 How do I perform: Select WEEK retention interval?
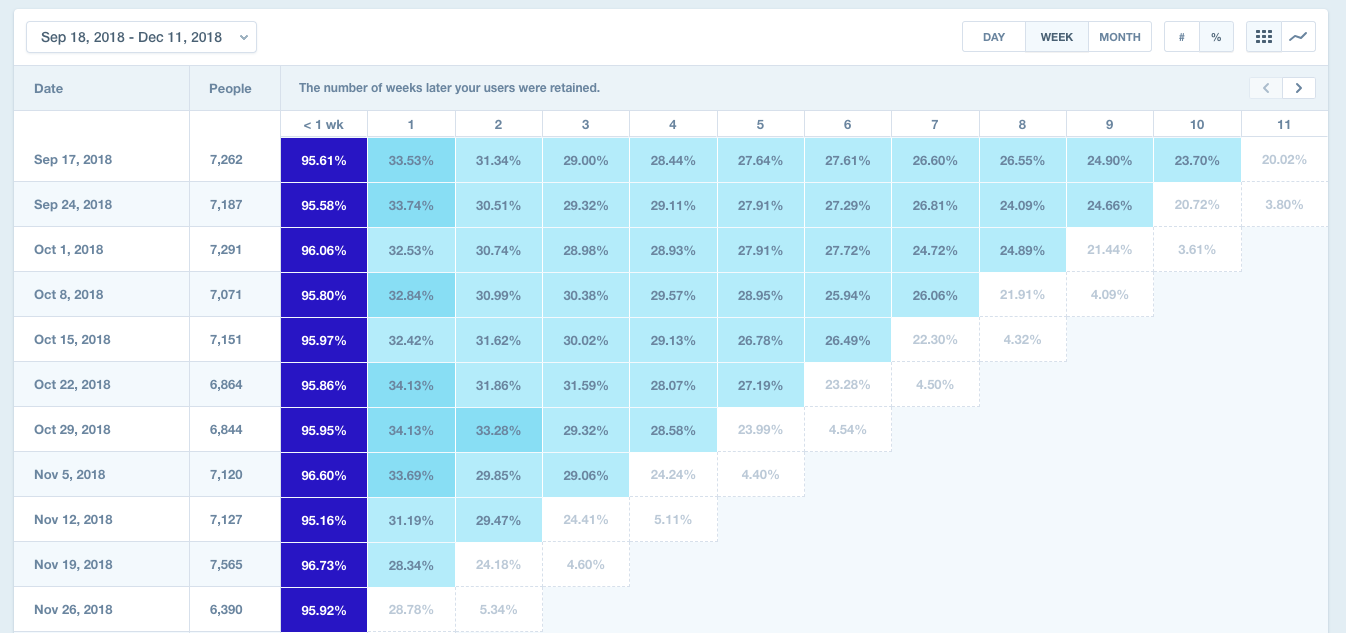(x=1056, y=37)
